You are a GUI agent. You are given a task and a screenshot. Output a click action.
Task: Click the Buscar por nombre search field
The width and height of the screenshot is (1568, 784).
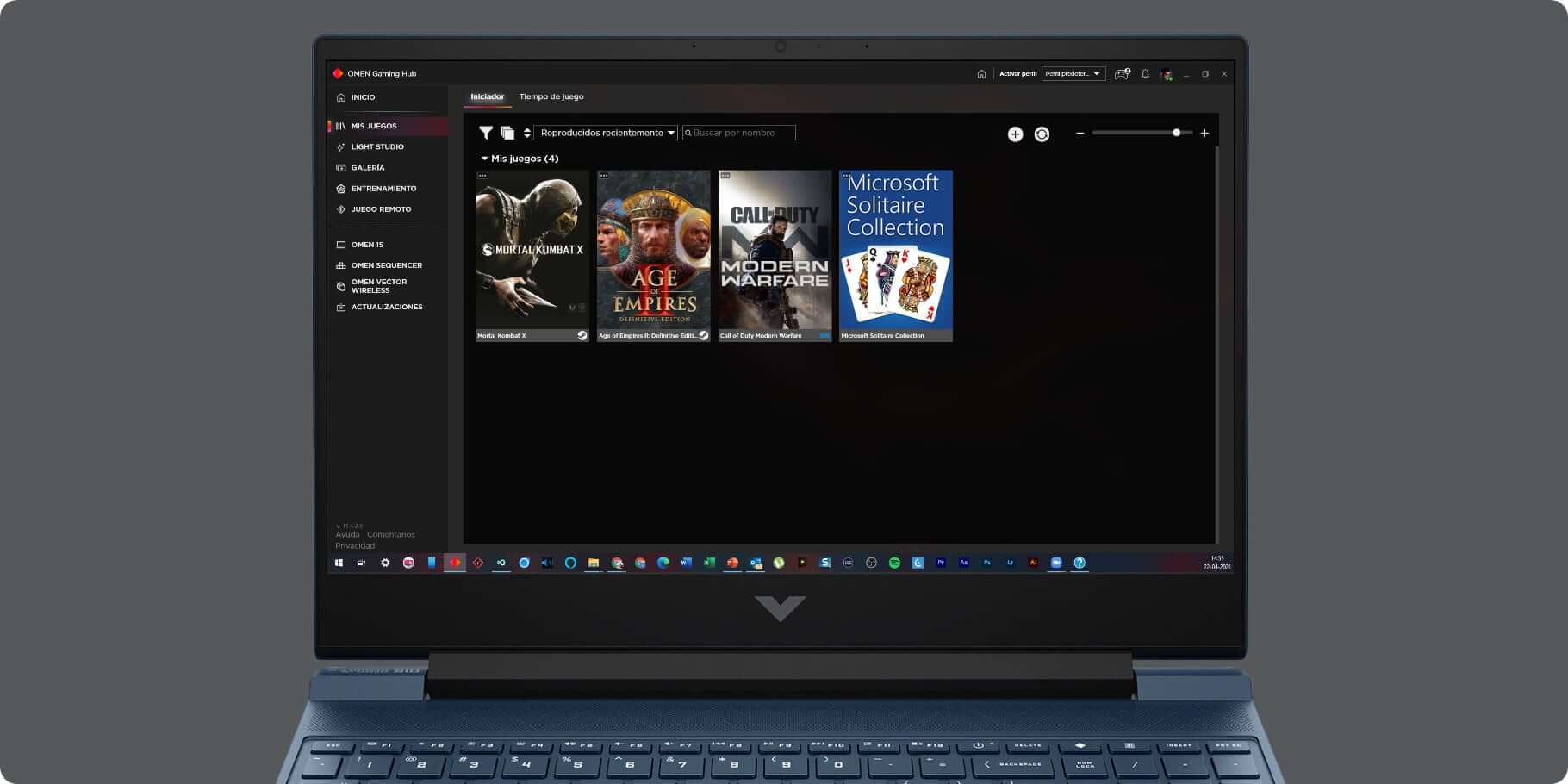coord(738,133)
